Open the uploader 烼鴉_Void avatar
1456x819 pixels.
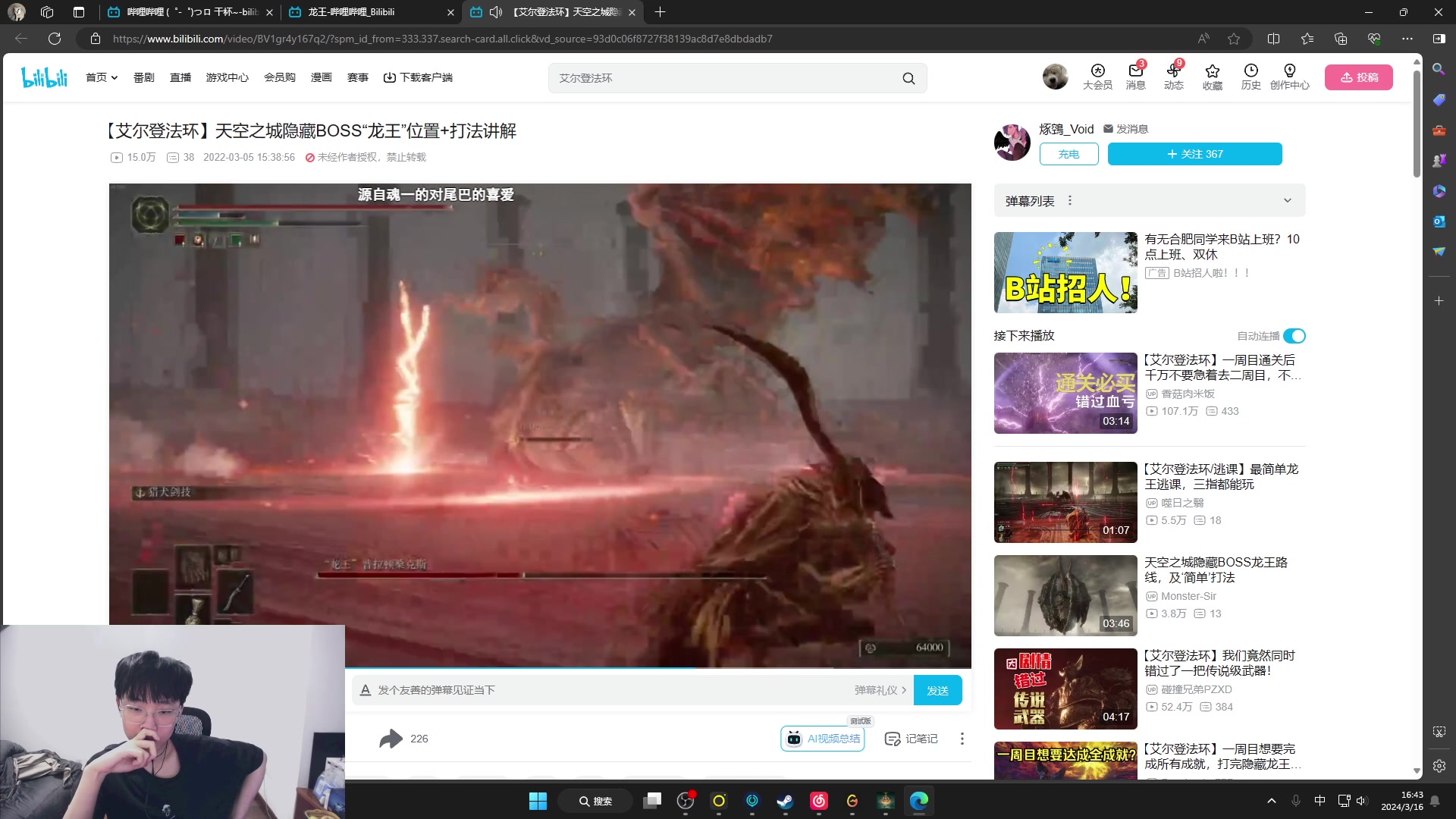point(1012,142)
